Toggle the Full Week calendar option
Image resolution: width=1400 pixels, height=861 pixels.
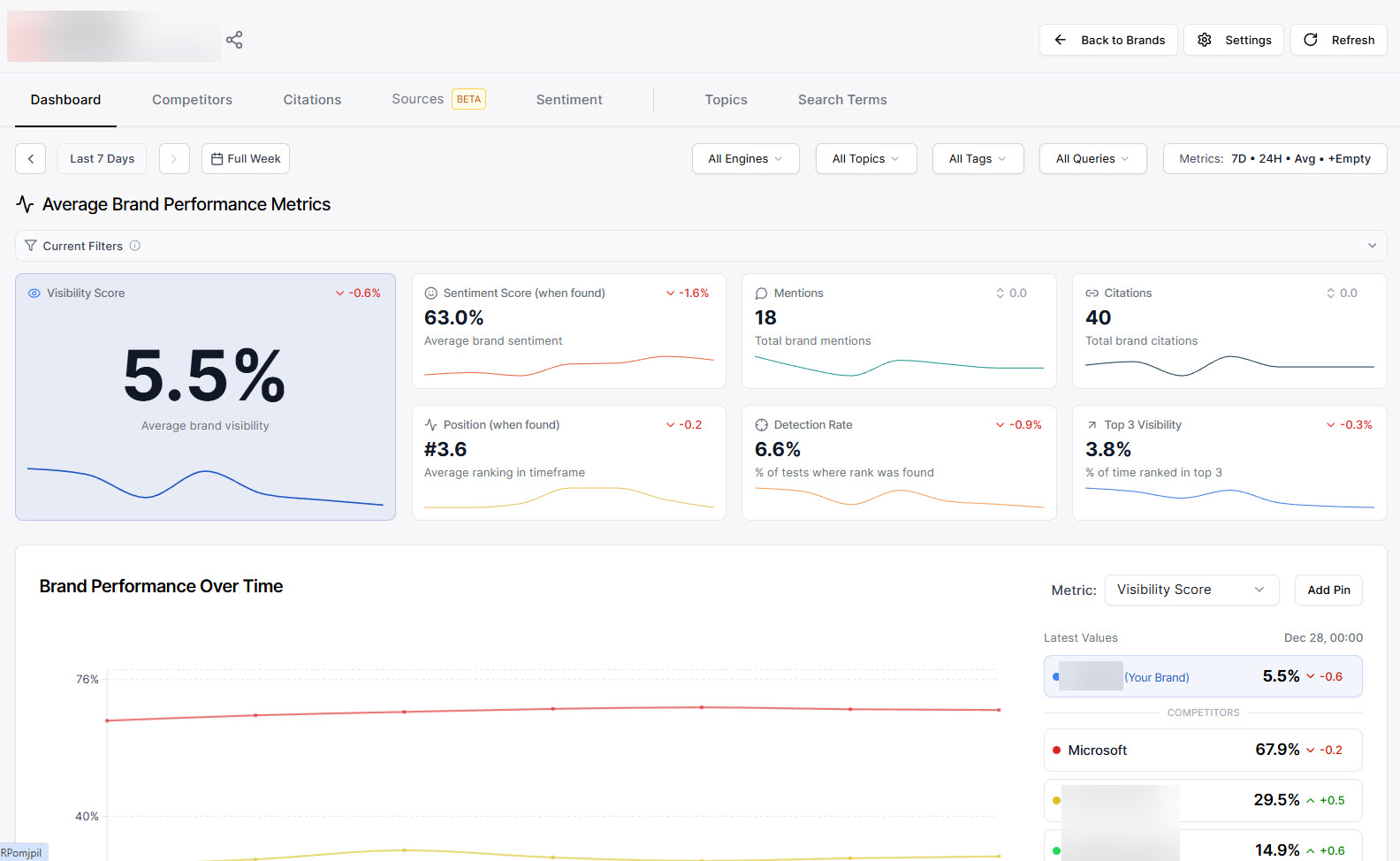(x=246, y=159)
